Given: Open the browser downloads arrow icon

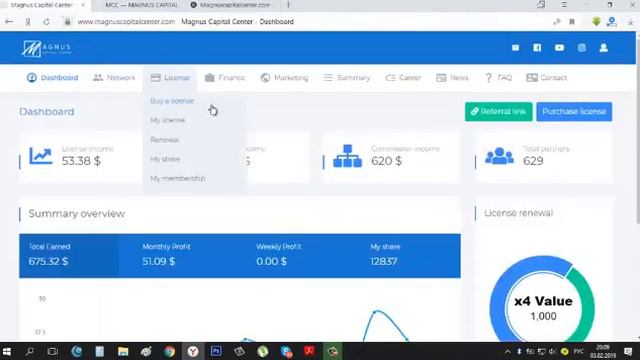Looking at the screenshot, I should [630, 22].
